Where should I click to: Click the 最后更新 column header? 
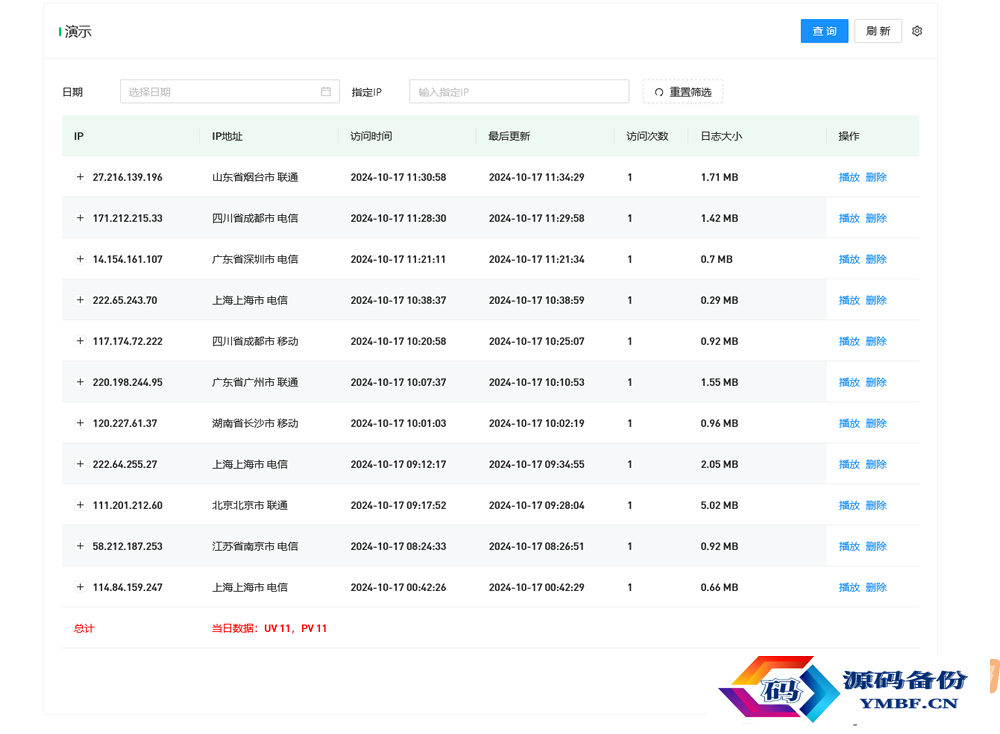coord(509,136)
